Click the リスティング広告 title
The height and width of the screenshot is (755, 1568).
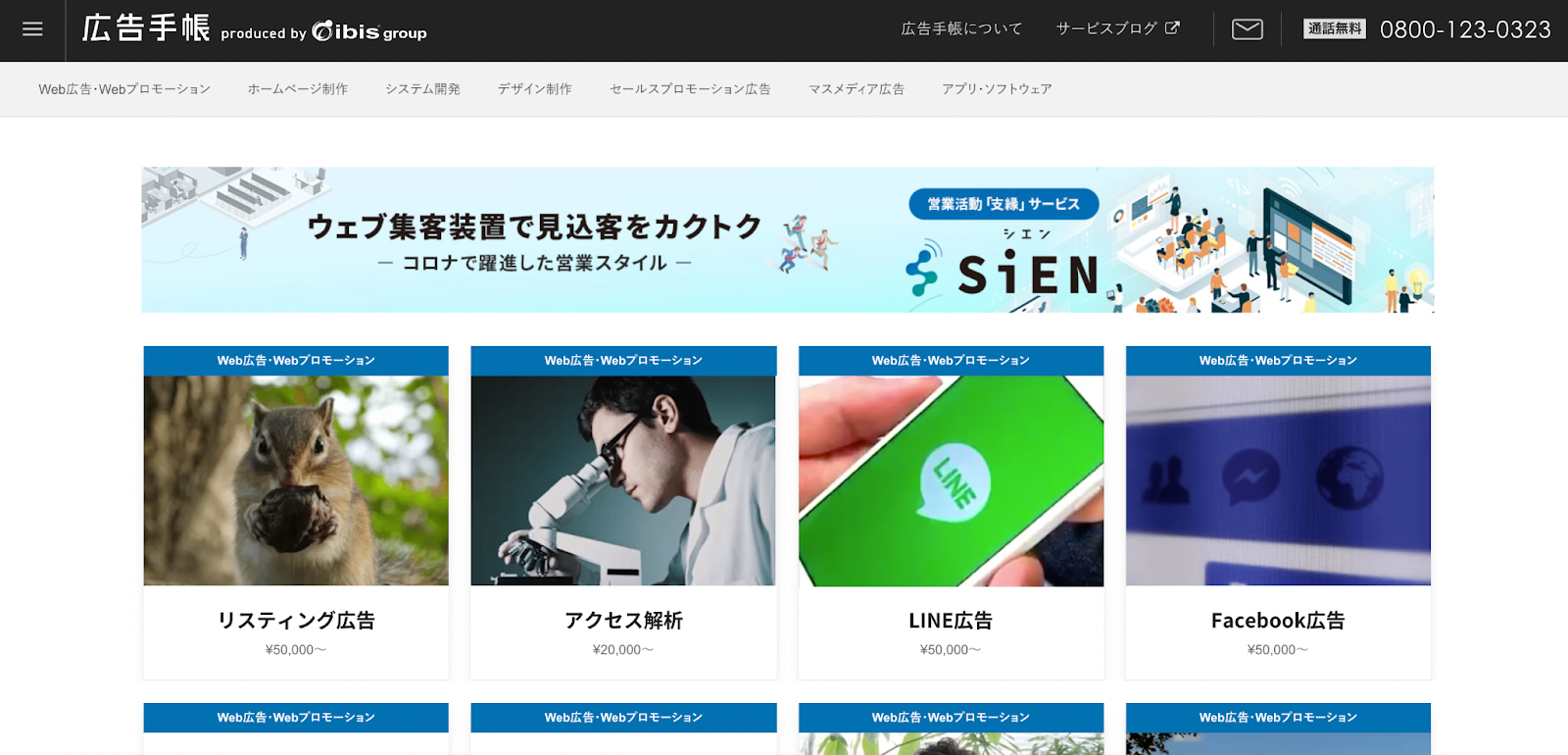(x=296, y=621)
